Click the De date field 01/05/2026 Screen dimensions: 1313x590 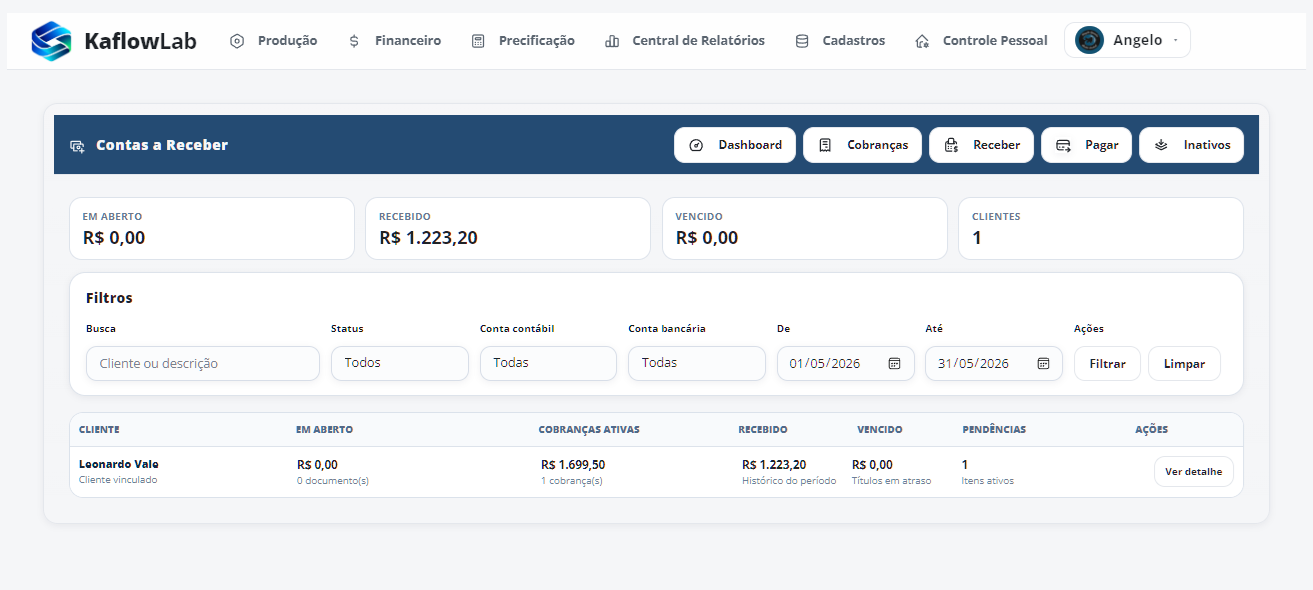[846, 364]
